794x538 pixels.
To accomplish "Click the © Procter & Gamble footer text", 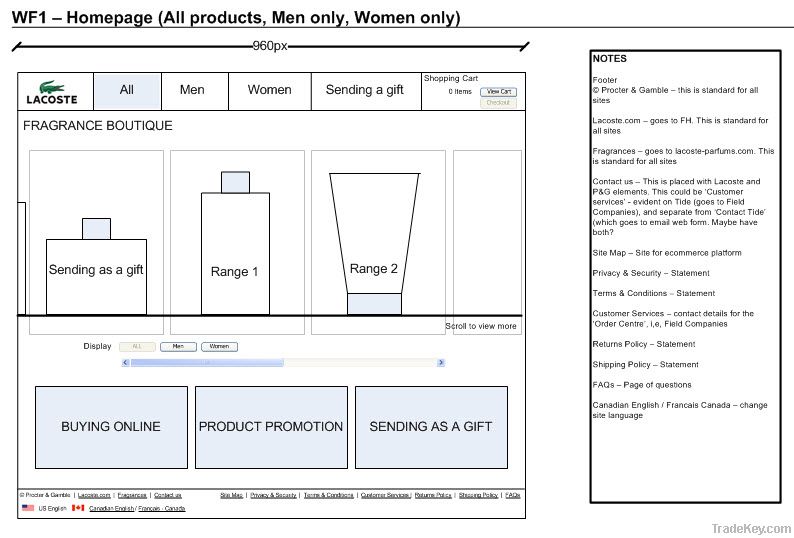I will point(45,495).
